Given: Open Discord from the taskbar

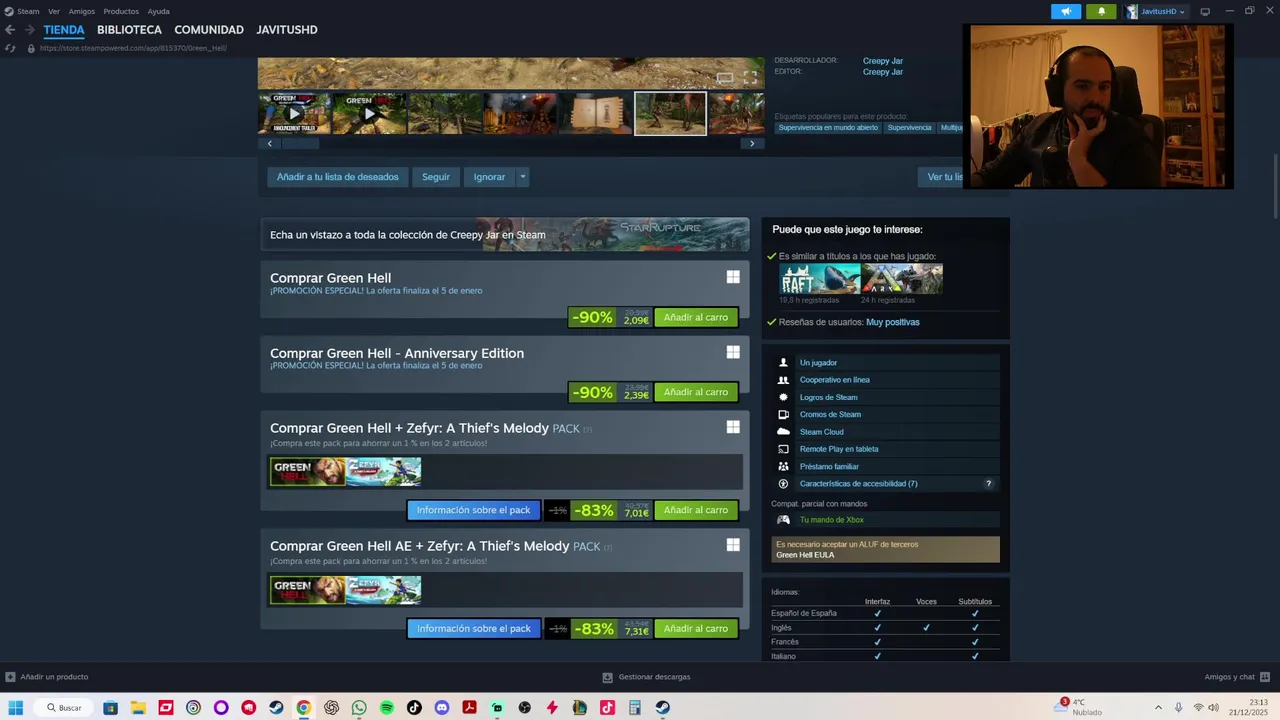Looking at the screenshot, I should (x=442, y=708).
